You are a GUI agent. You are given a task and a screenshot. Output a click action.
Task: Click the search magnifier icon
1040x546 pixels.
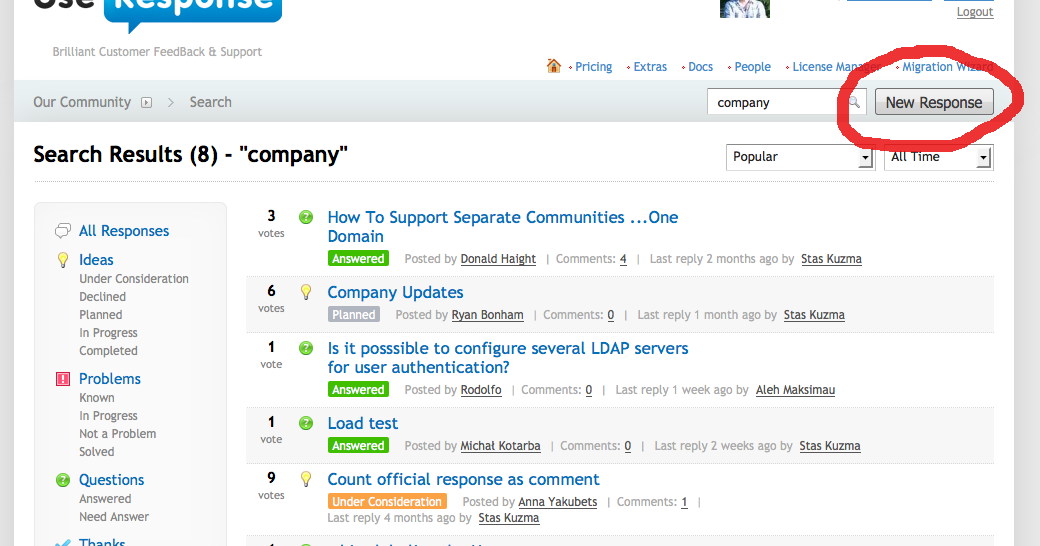coord(855,102)
